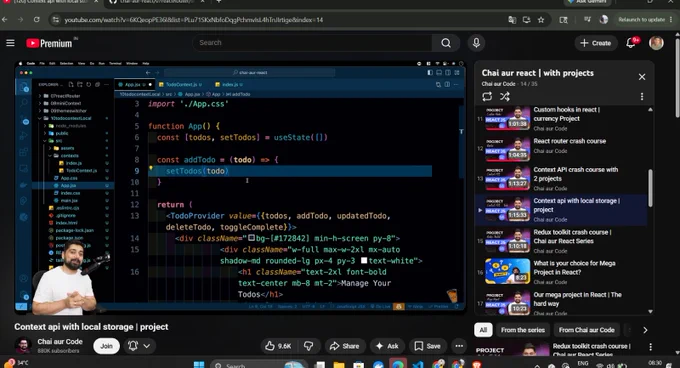680x368 pixels.
Task: Reload the page in the browser
Action: (36, 20)
